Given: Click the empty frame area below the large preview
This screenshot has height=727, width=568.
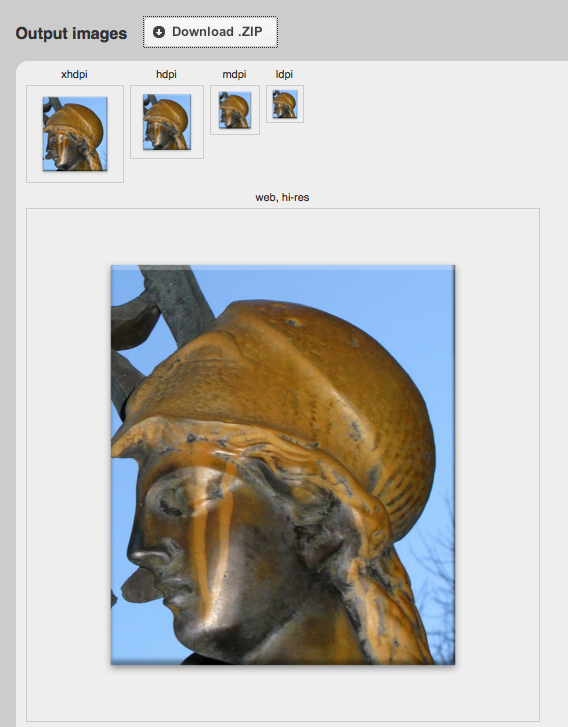Looking at the screenshot, I should (283, 693).
